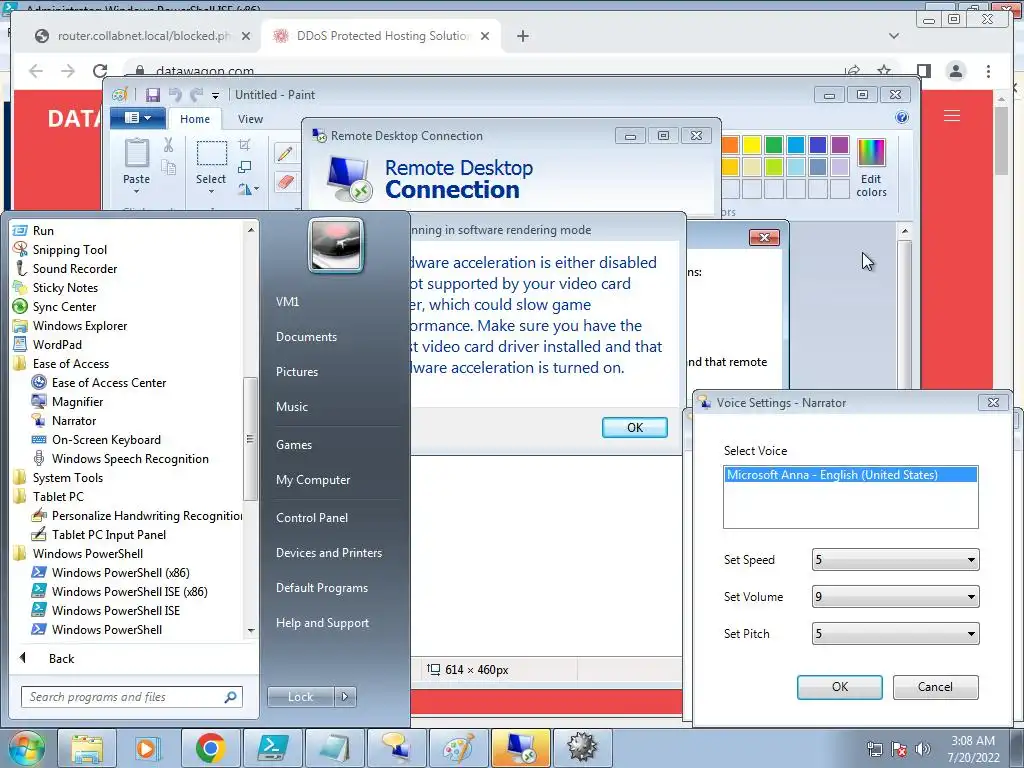Collapse the Windows PowerShell folder
Viewport: 1024px width, 768px height.
pos(88,553)
